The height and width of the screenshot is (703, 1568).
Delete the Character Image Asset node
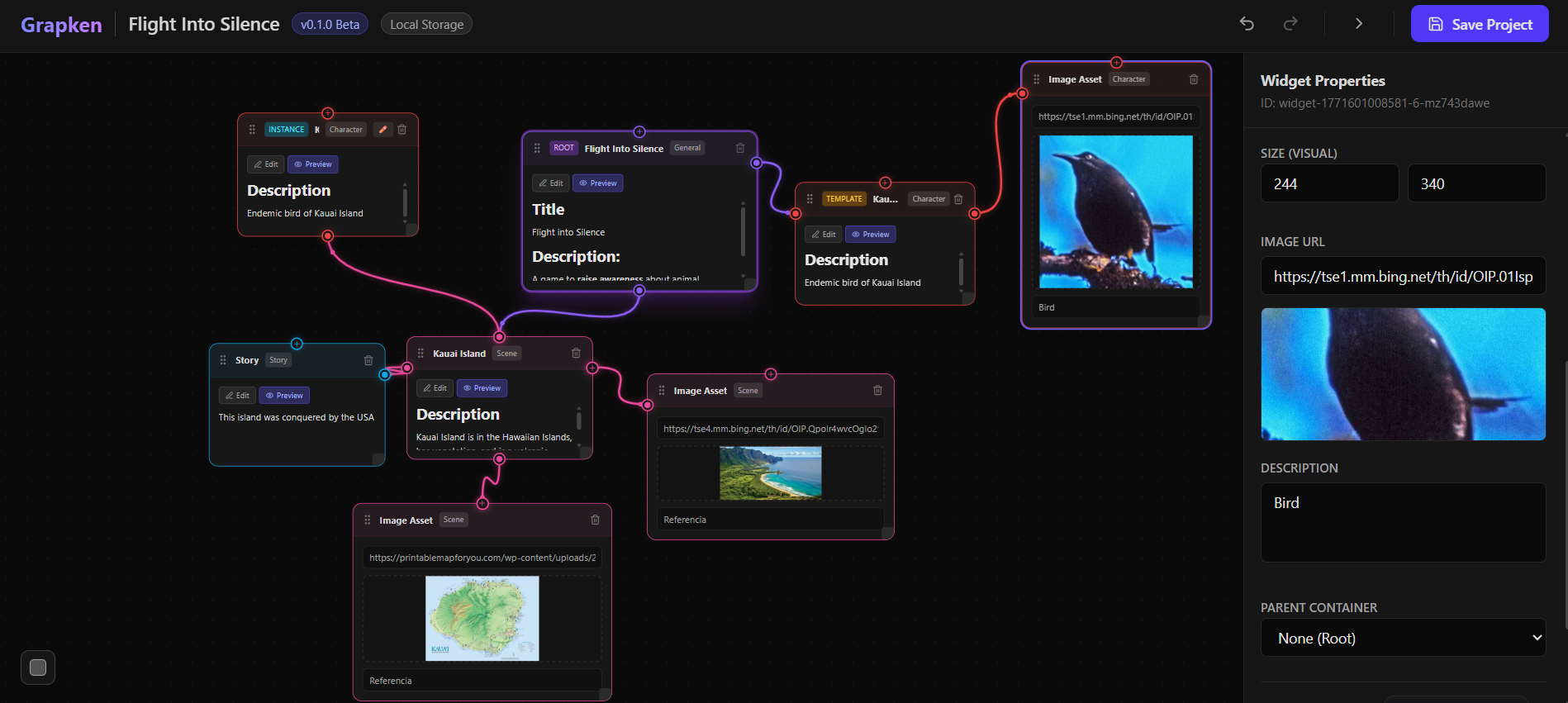(1194, 79)
